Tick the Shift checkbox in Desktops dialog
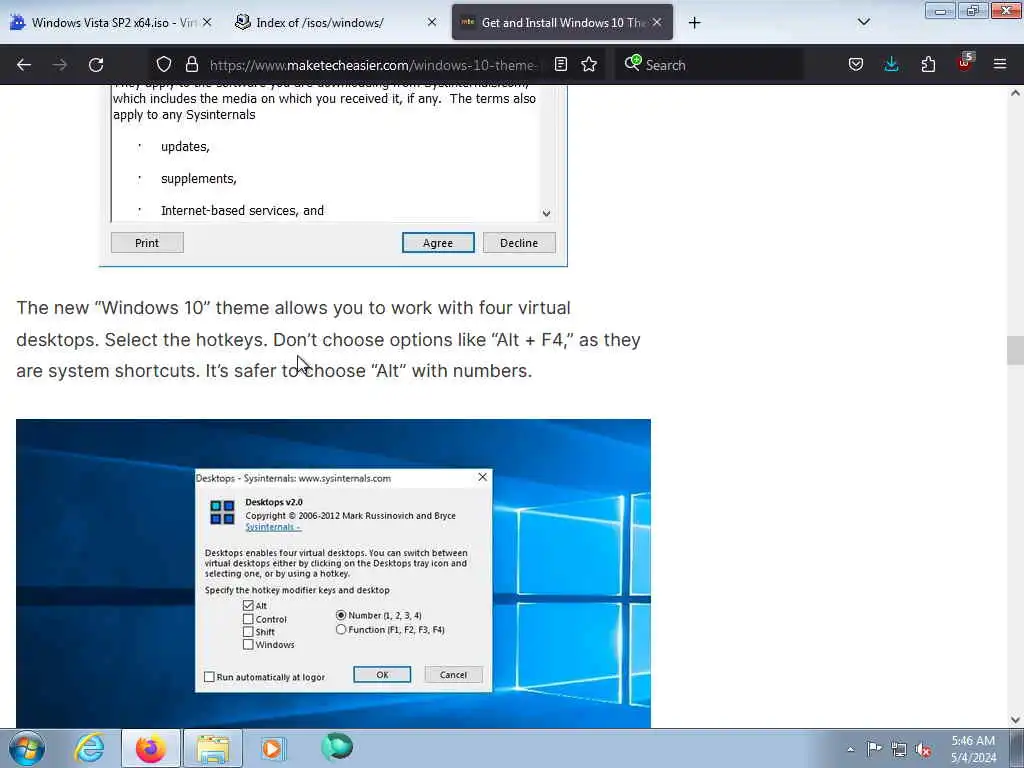Image resolution: width=1024 pixels, height=768 pixels. [248, 632]
